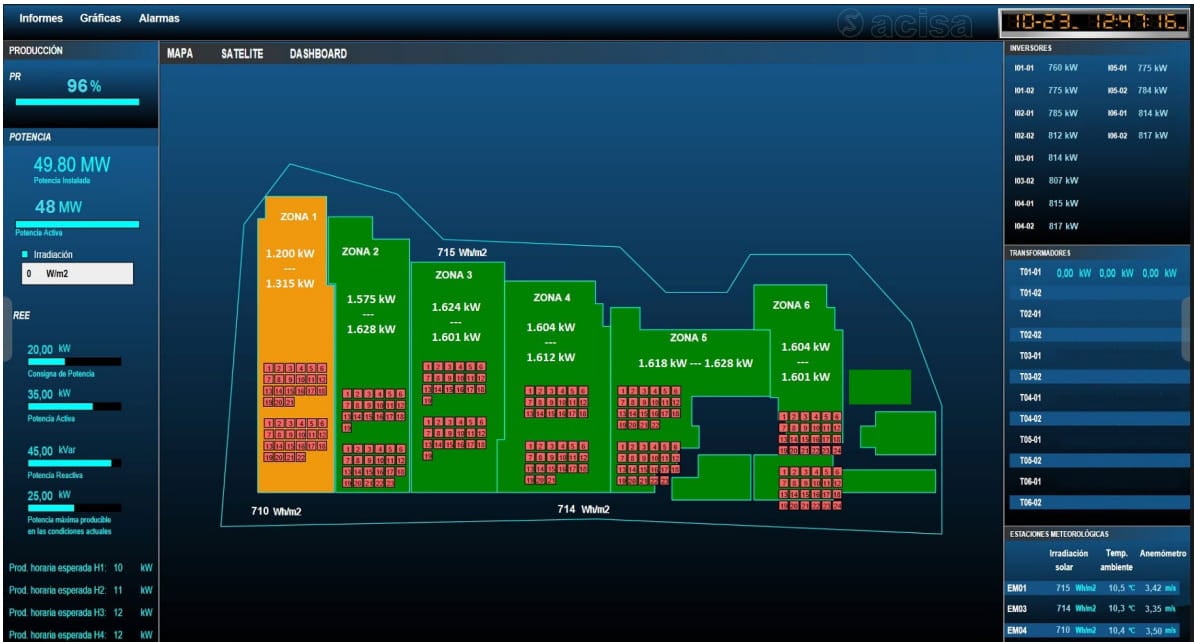The width and height of the screenshot is (1194, 642).
Task: Expand the right side panel handle
Action: [1187, 329]
